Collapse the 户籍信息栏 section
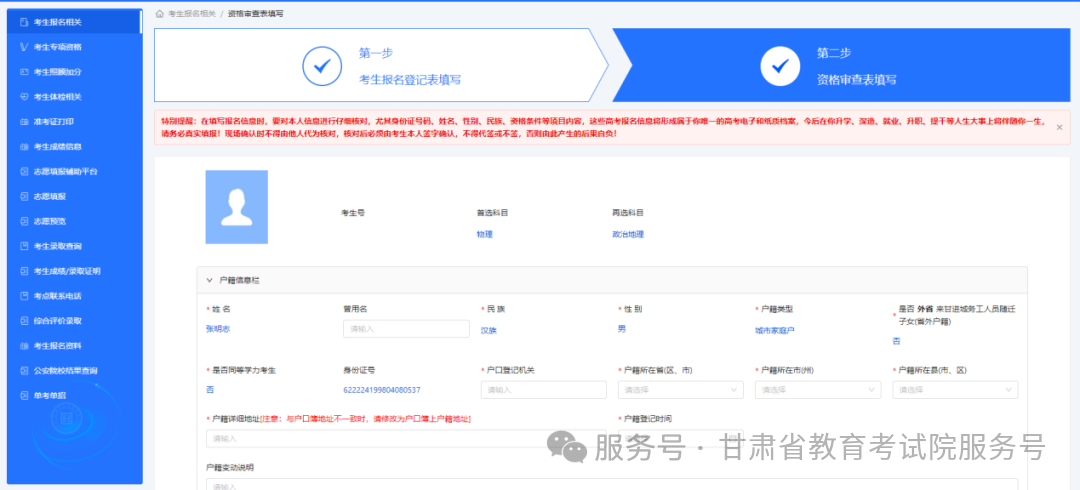 tap(210, 281)
